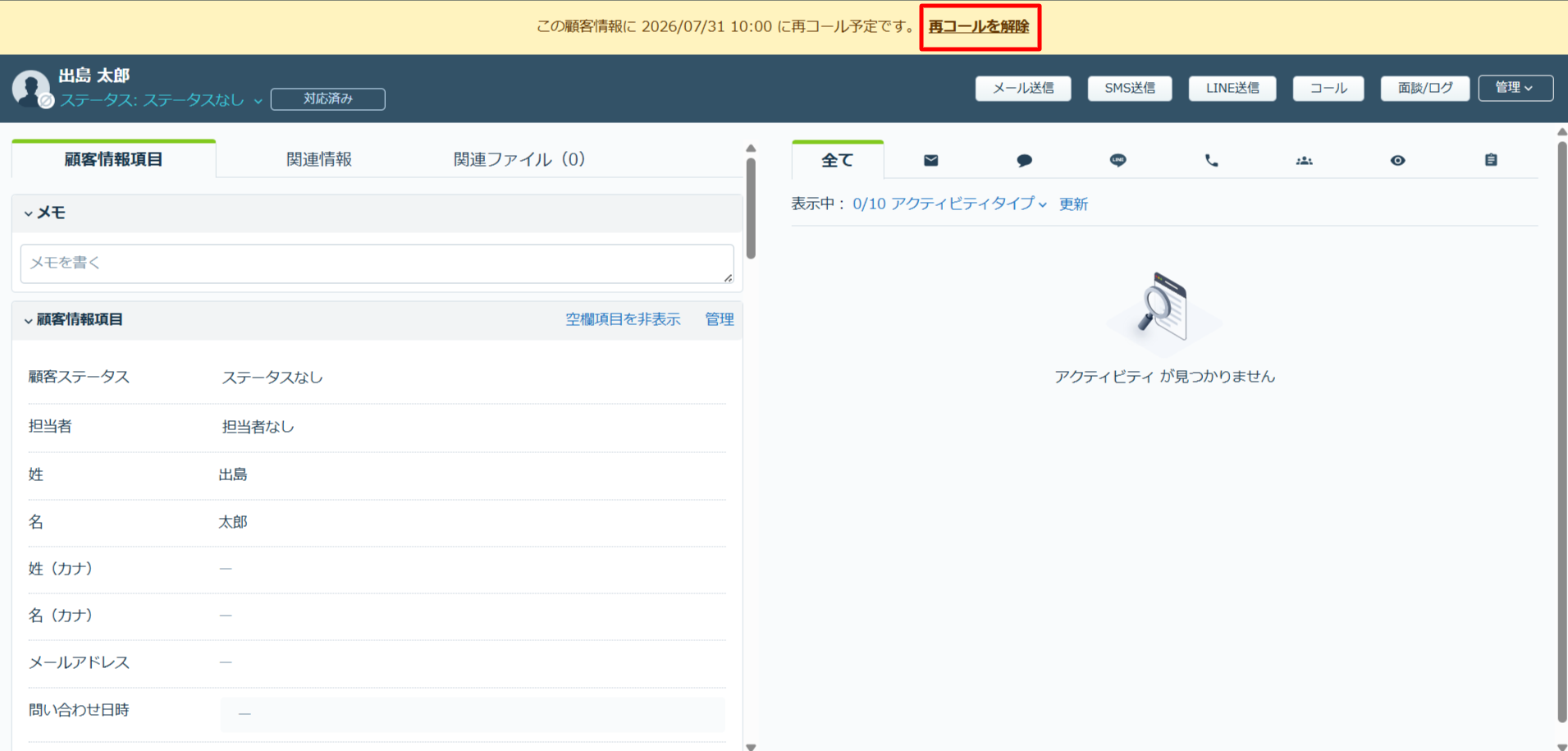This screenshot has height=751, width=1568.
Task: Click the 担当者 value 担当者なし
Action: coord(258,427)
